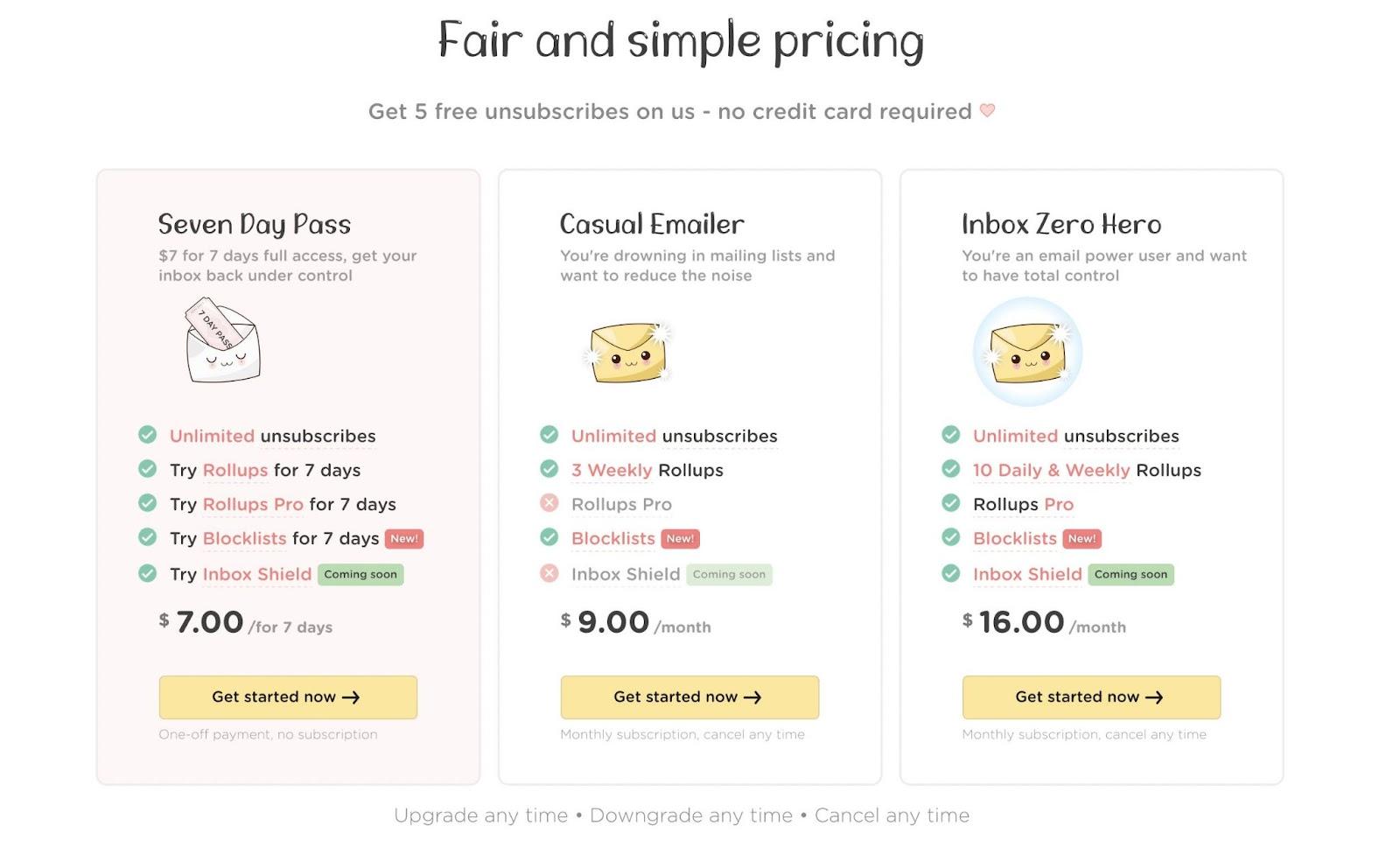This screenshot has width=1400, height=861.
Task: Open Inbox Shield link in Inbox Zero Hero
Action: (x=1027, y=574)
